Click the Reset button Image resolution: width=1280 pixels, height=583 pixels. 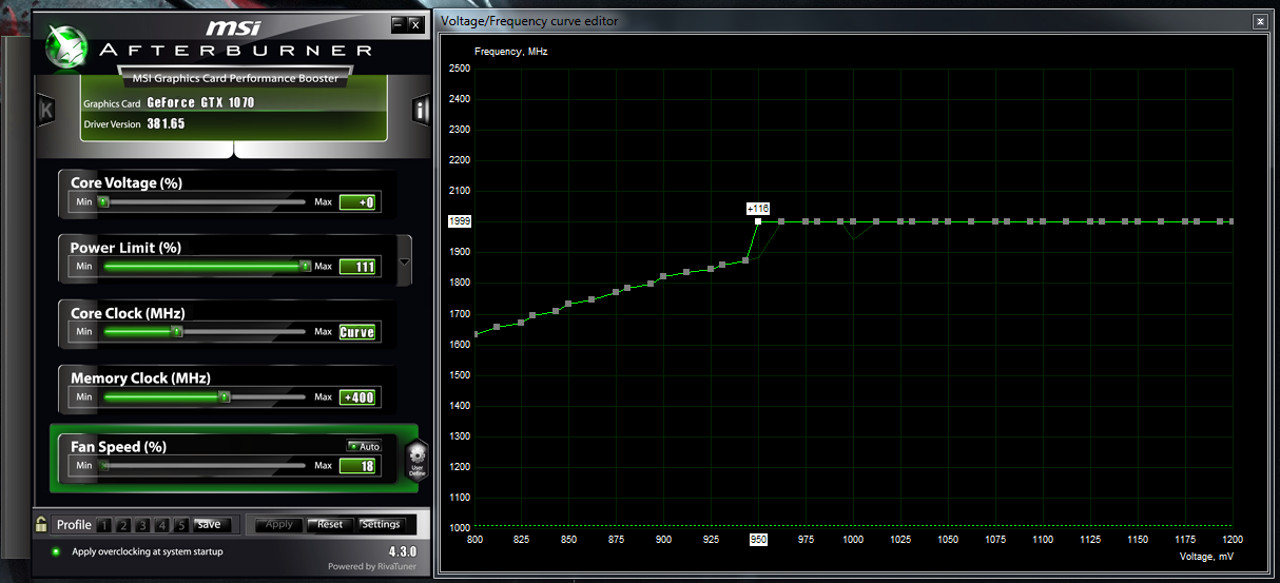pos(330,524)
